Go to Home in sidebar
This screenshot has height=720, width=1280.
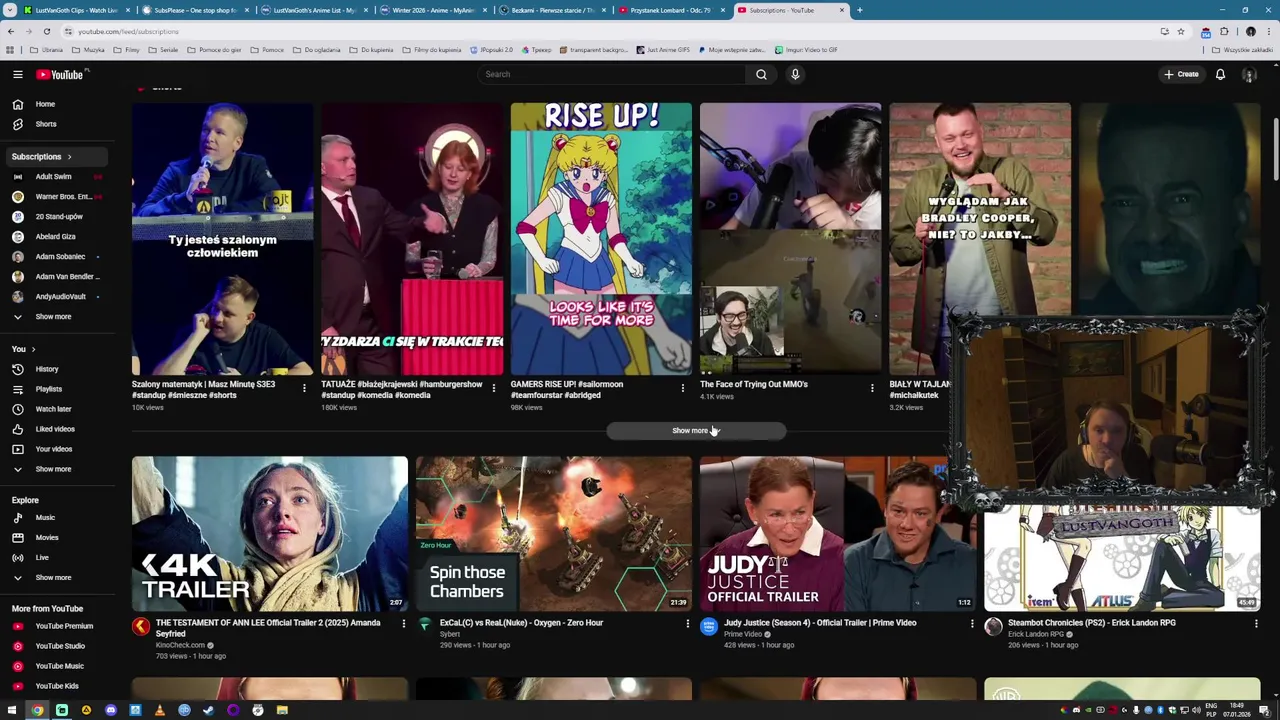(55, 104)
